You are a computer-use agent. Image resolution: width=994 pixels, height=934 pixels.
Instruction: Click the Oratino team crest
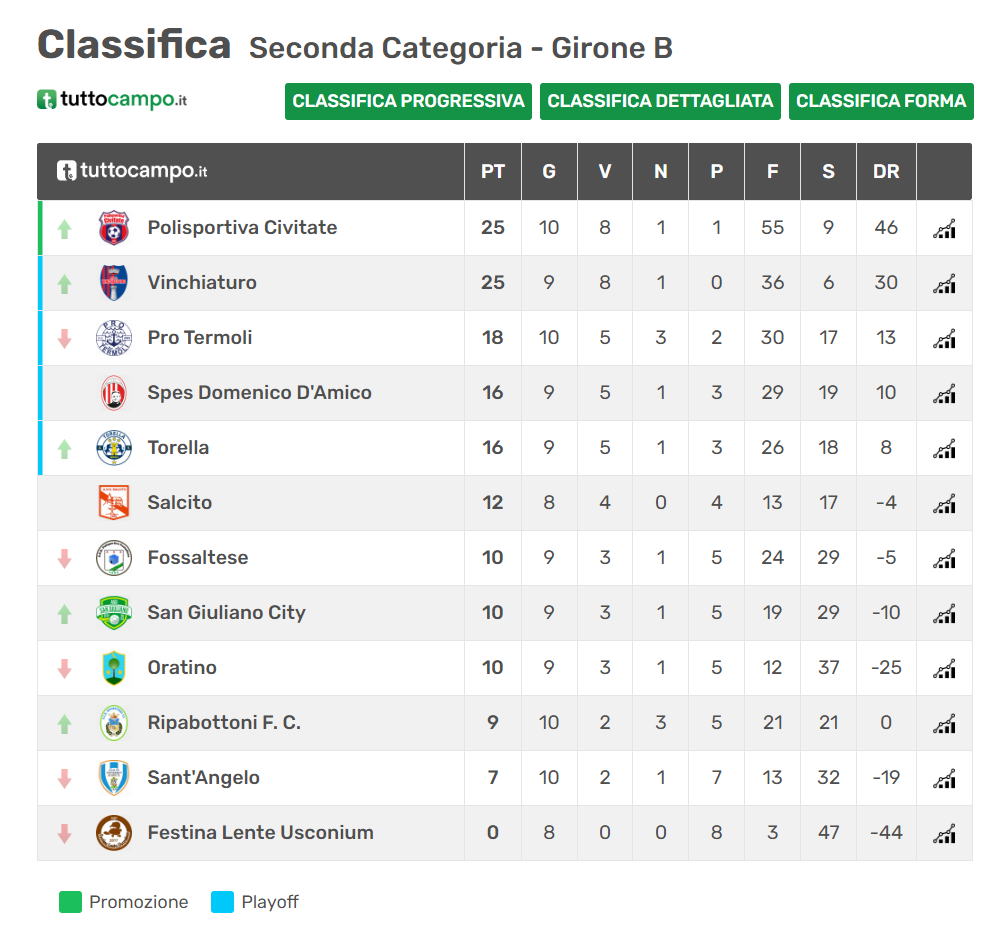[114, 668]
